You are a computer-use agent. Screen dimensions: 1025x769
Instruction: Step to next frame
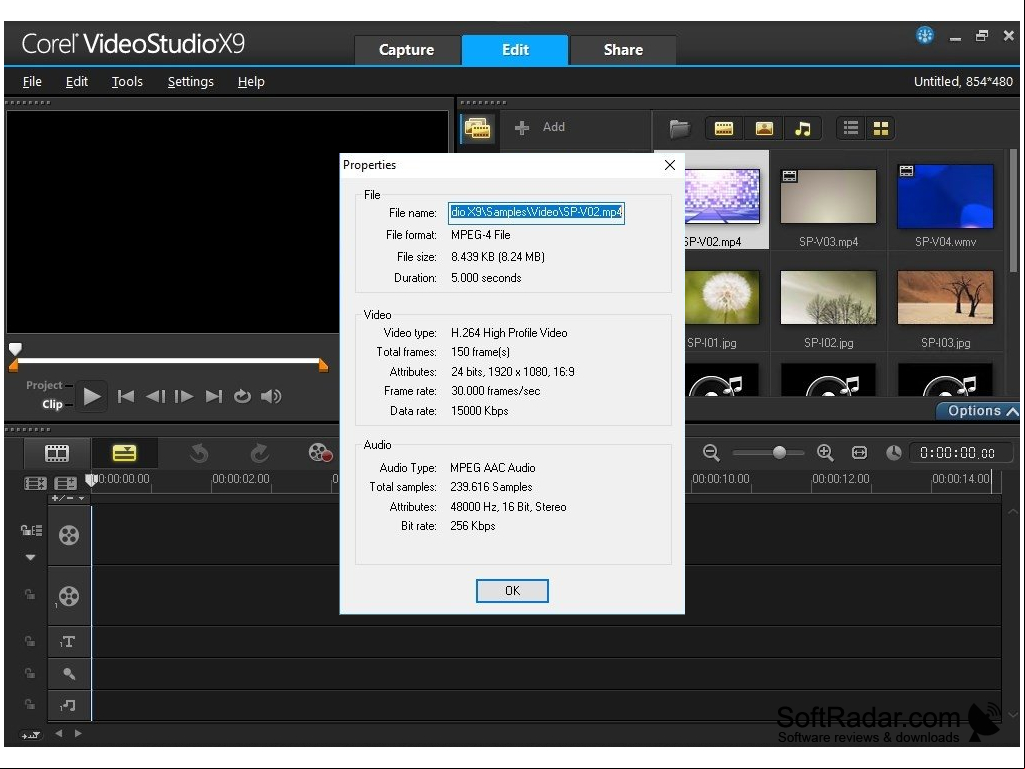(x=184, y=396)
